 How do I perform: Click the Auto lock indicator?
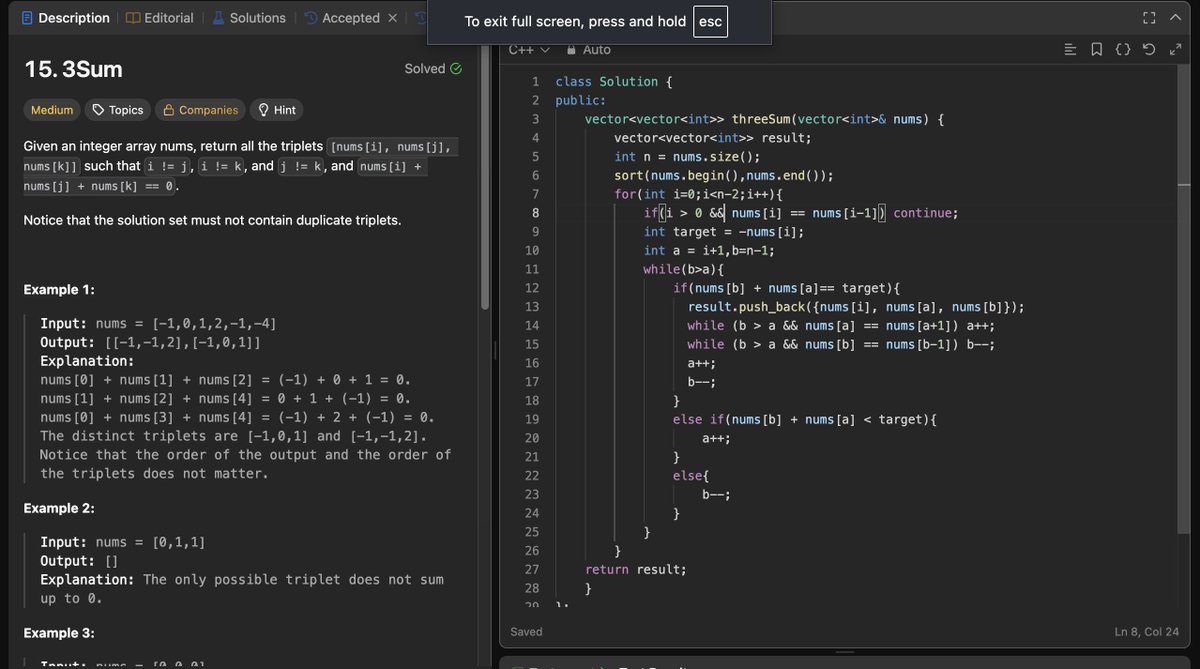tap(588, 50)
